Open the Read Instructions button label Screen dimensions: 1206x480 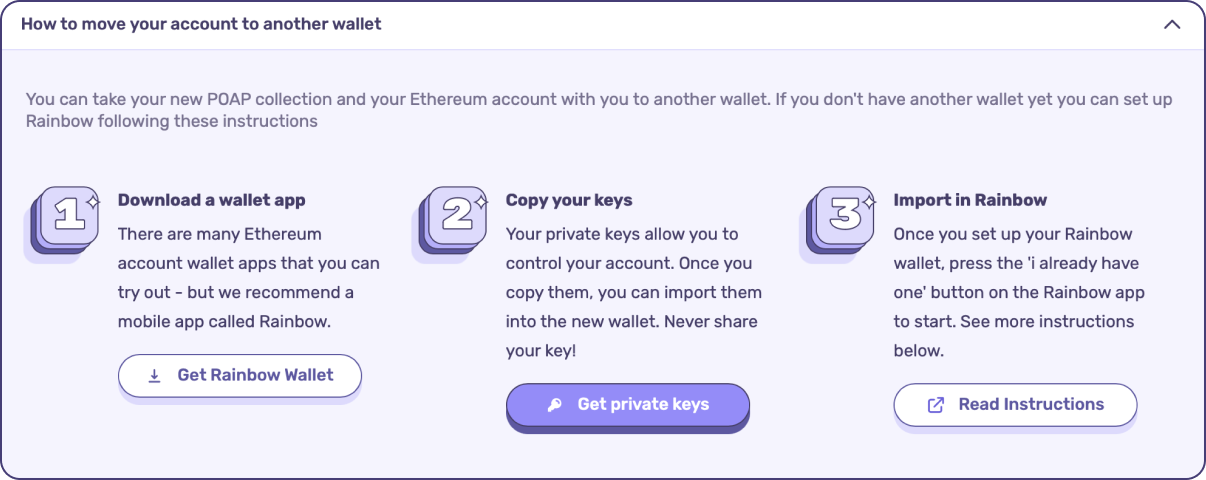pos(1031,405)
